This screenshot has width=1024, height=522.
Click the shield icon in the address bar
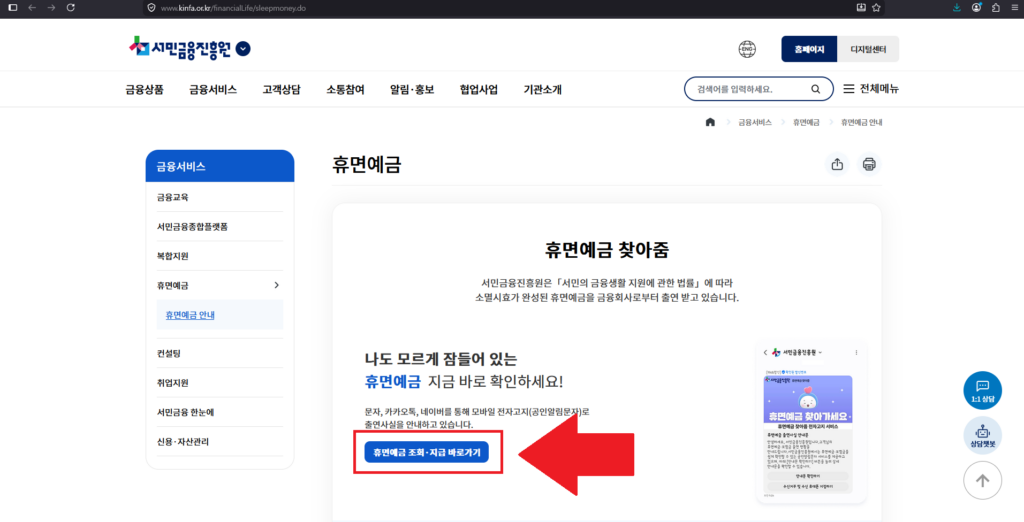[x=152, y=8]
